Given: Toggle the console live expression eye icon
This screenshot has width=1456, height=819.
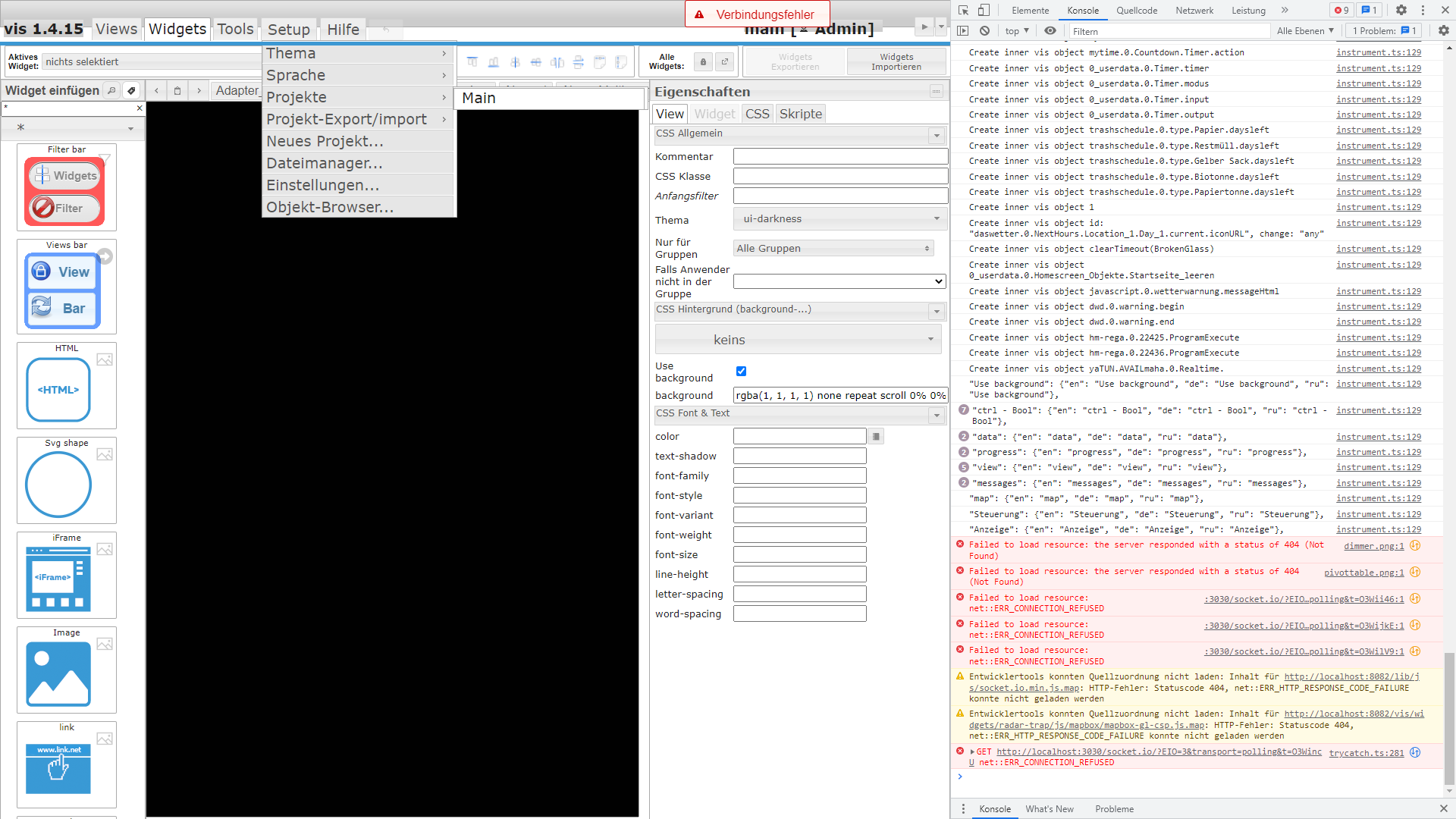Looking at the screenshot, I should tap(1050, 31).
